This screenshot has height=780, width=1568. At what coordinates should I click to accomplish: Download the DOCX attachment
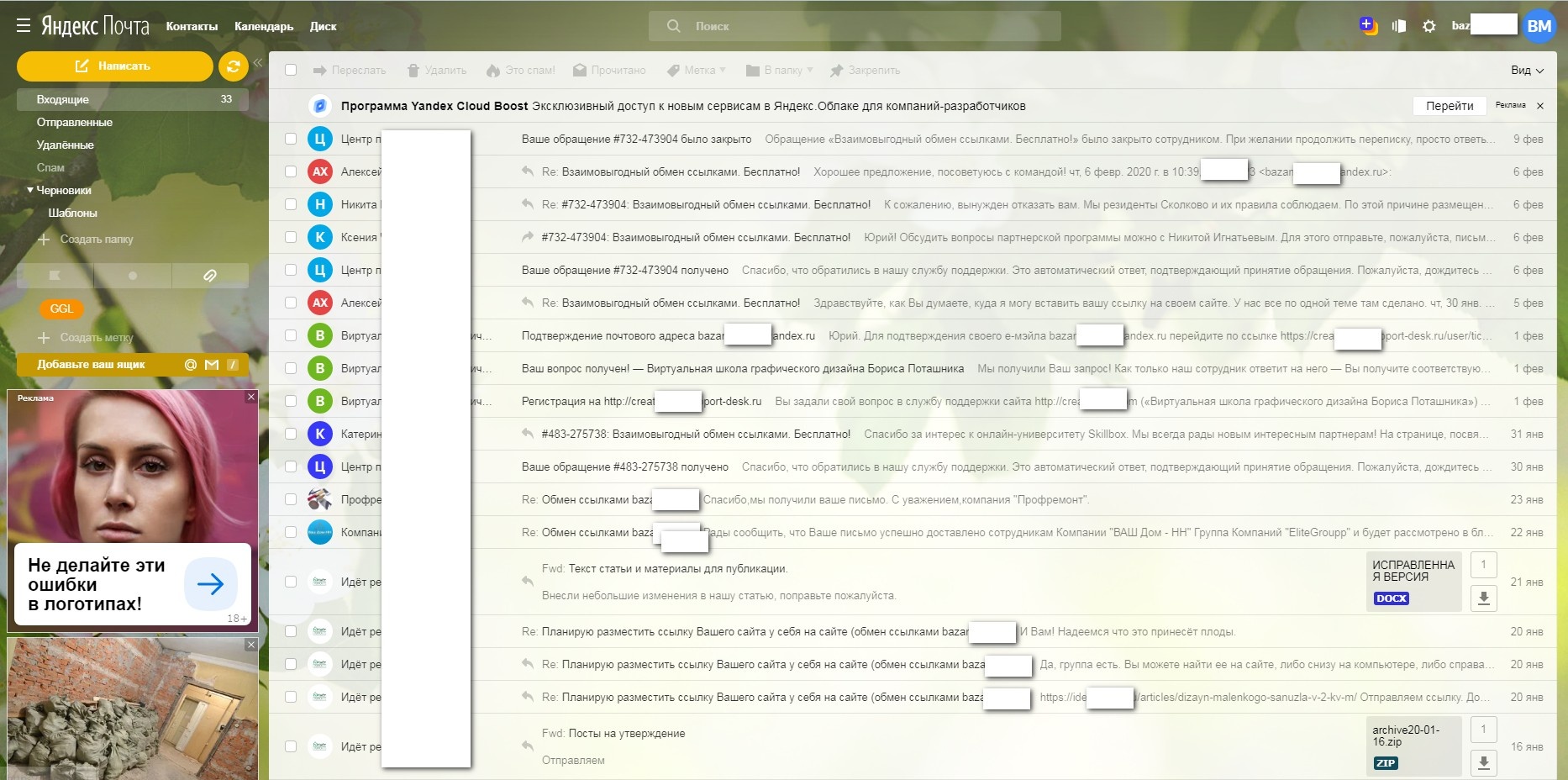tap(1484, 598)
